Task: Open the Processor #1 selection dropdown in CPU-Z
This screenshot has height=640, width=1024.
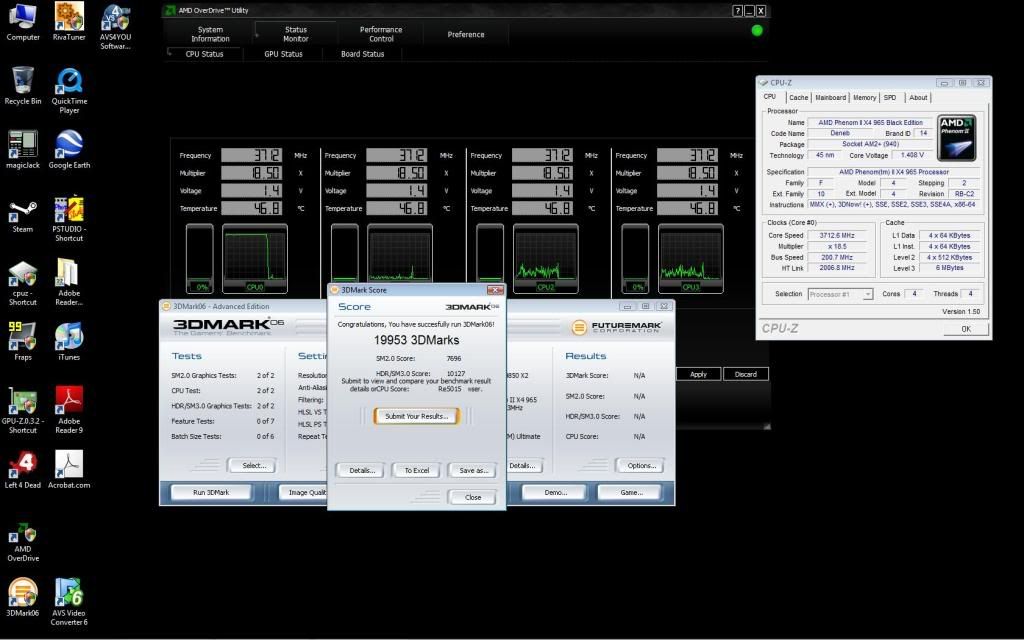Action: coord(840,295)
